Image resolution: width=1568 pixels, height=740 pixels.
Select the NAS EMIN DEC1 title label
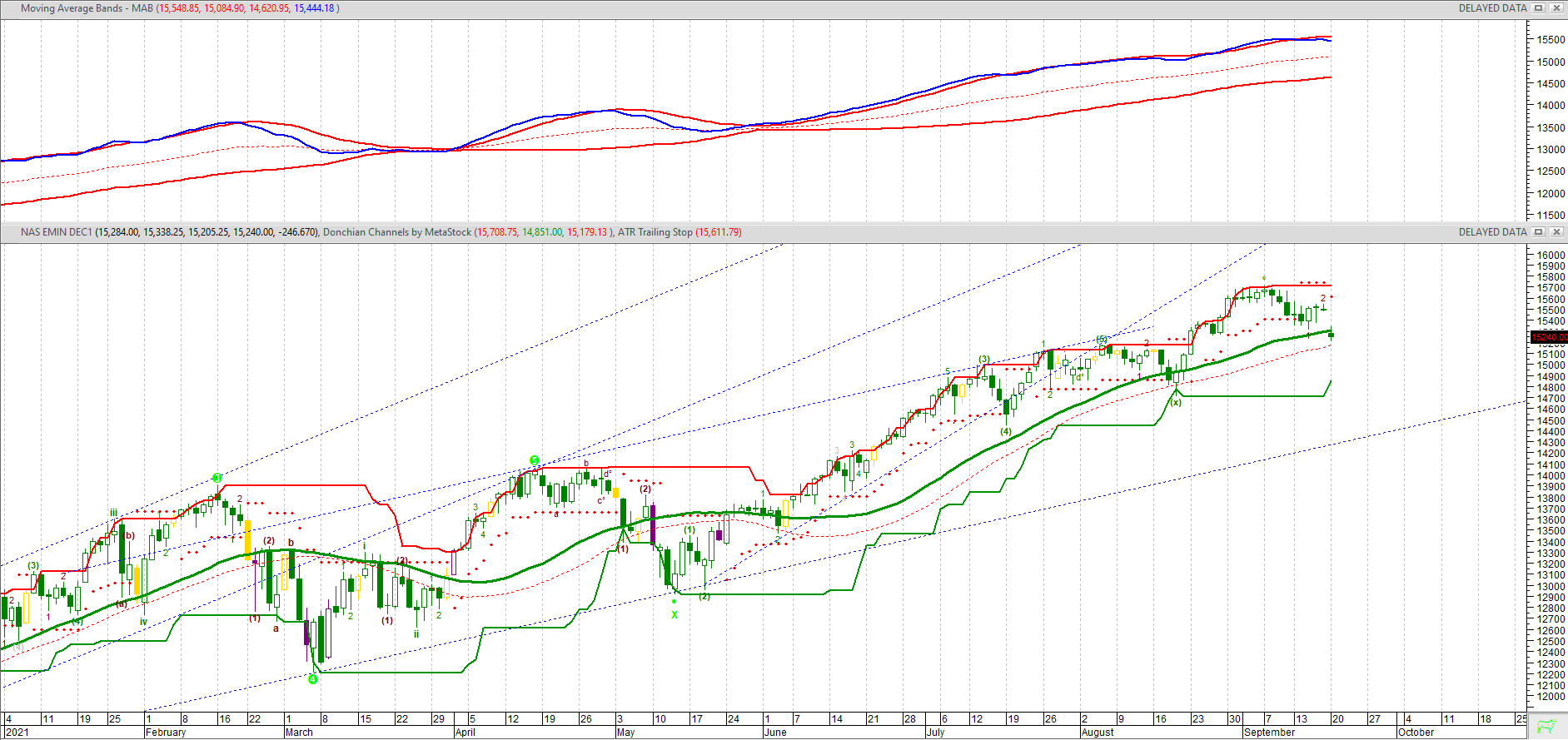[57, 232]
